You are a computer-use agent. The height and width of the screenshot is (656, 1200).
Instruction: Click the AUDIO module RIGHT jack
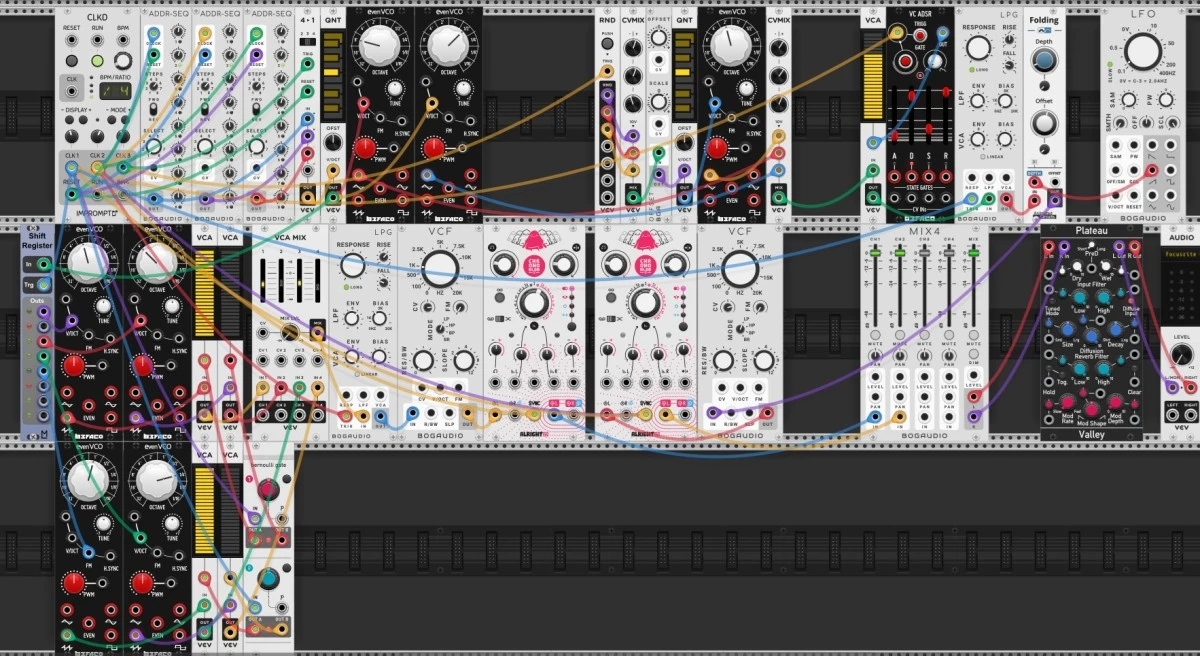[1191, 414]
